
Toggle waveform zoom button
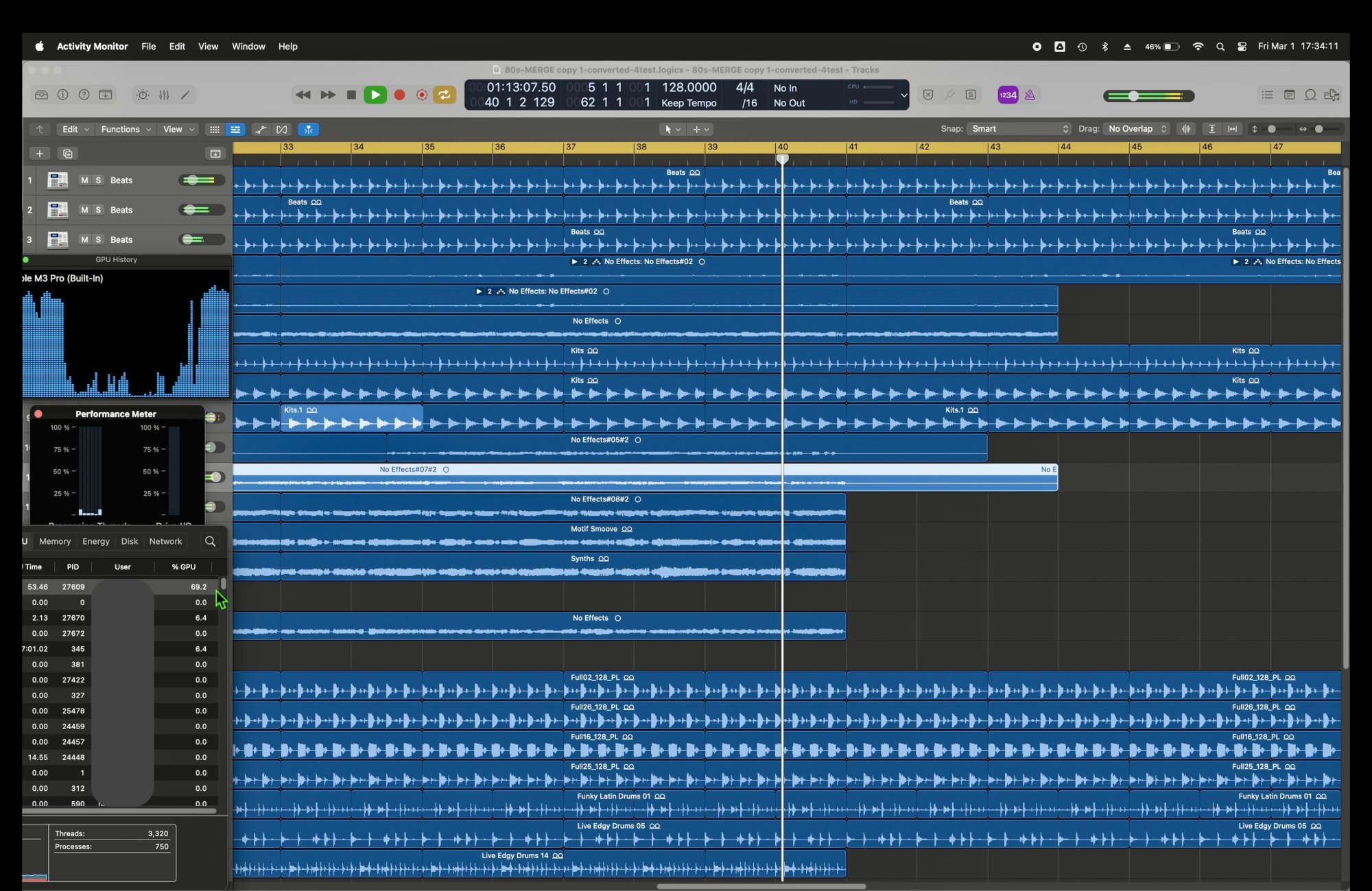tap(1186, 129)
